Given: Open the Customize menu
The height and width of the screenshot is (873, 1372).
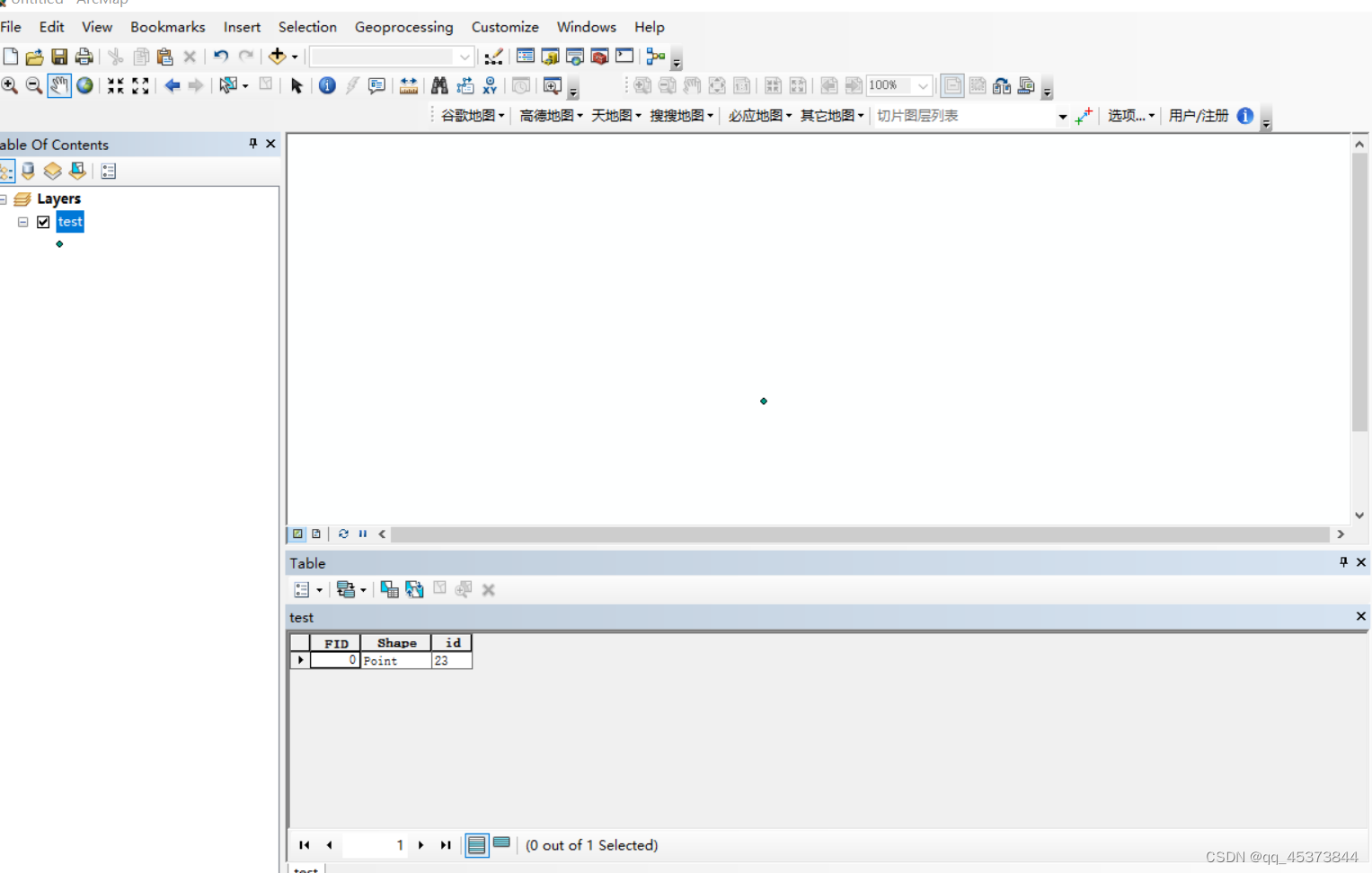Looking at the screenshot, I should [505, 27].
